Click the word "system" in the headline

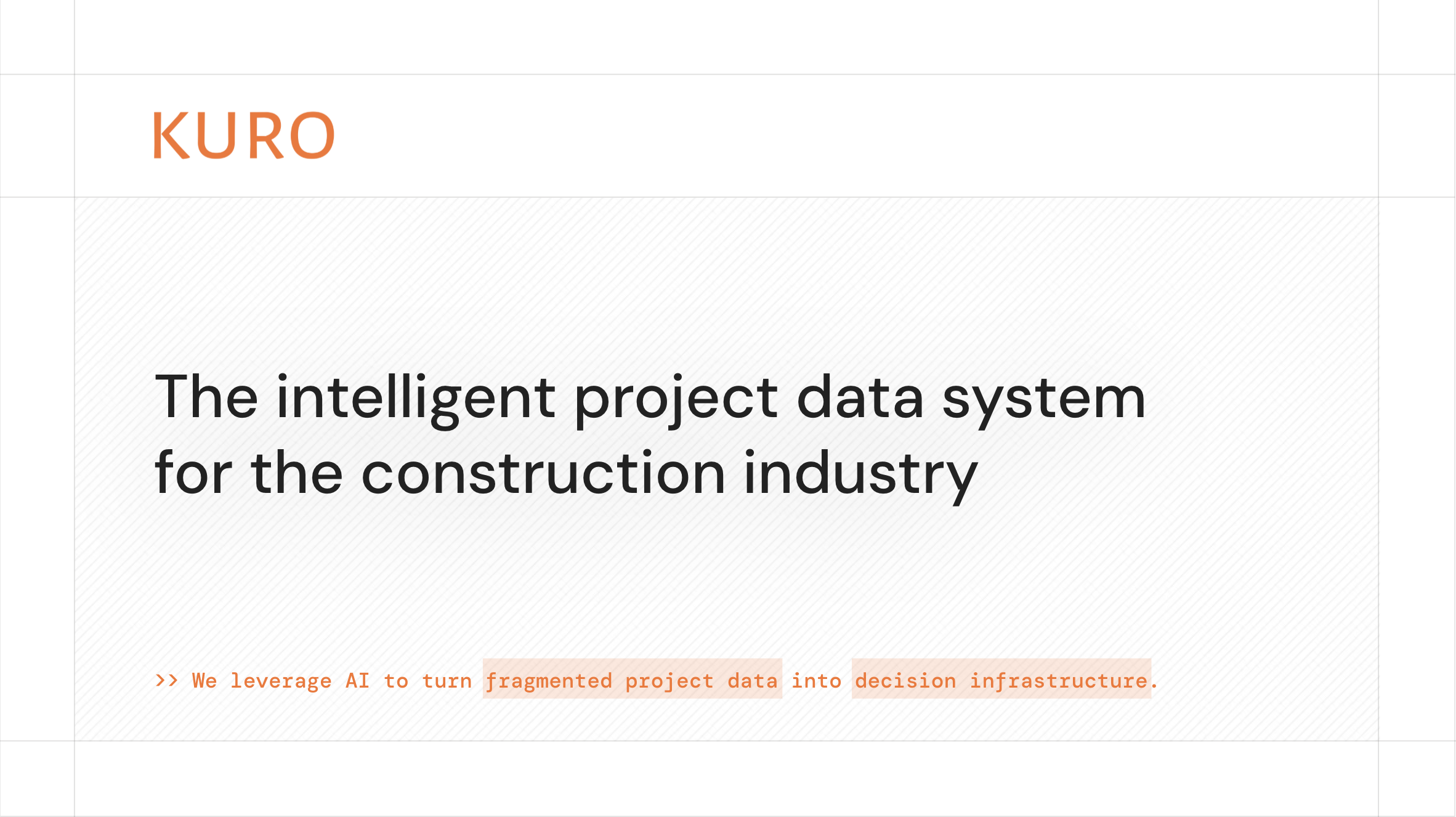pos(1043,398)
